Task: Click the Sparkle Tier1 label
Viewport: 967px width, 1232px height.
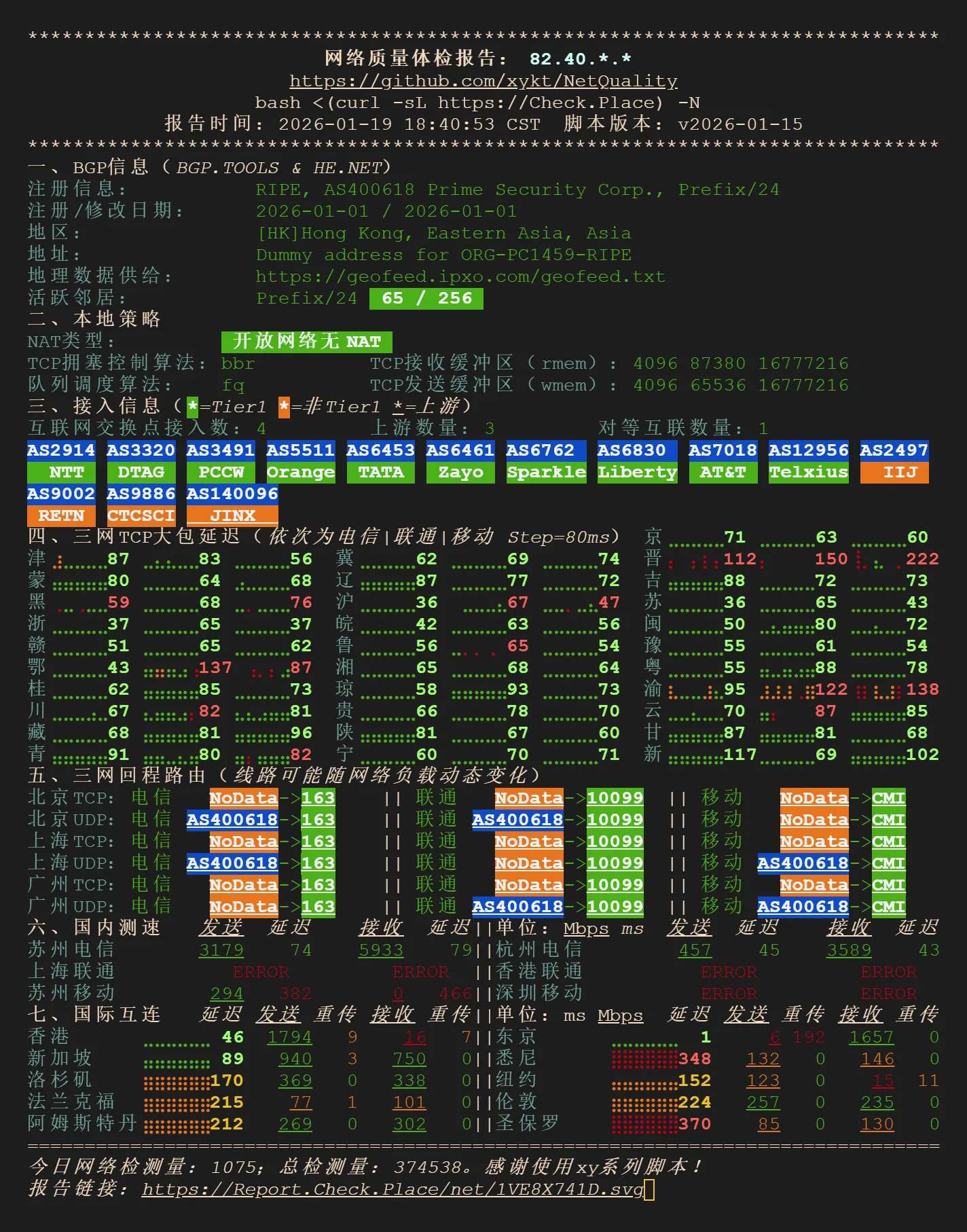Action: pyautogui.click(x=546, y=472)
